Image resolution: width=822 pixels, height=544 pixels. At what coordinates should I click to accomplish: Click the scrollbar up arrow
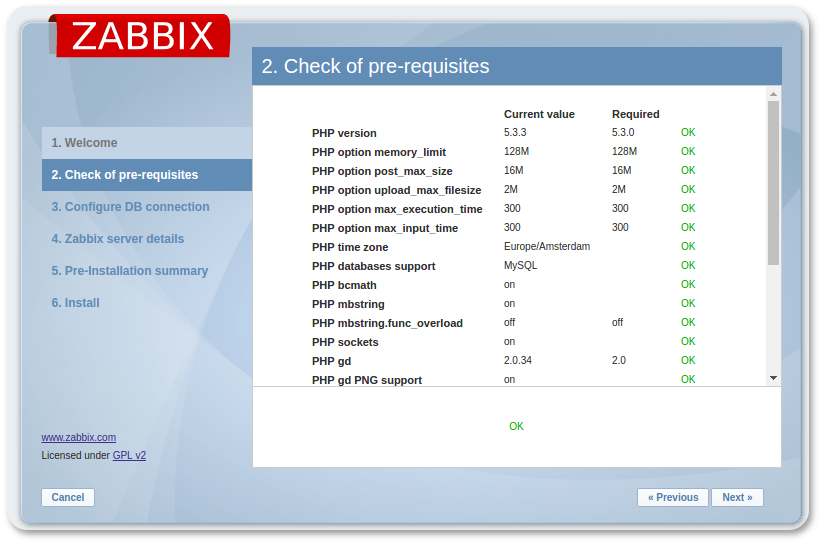click(773, 94)
